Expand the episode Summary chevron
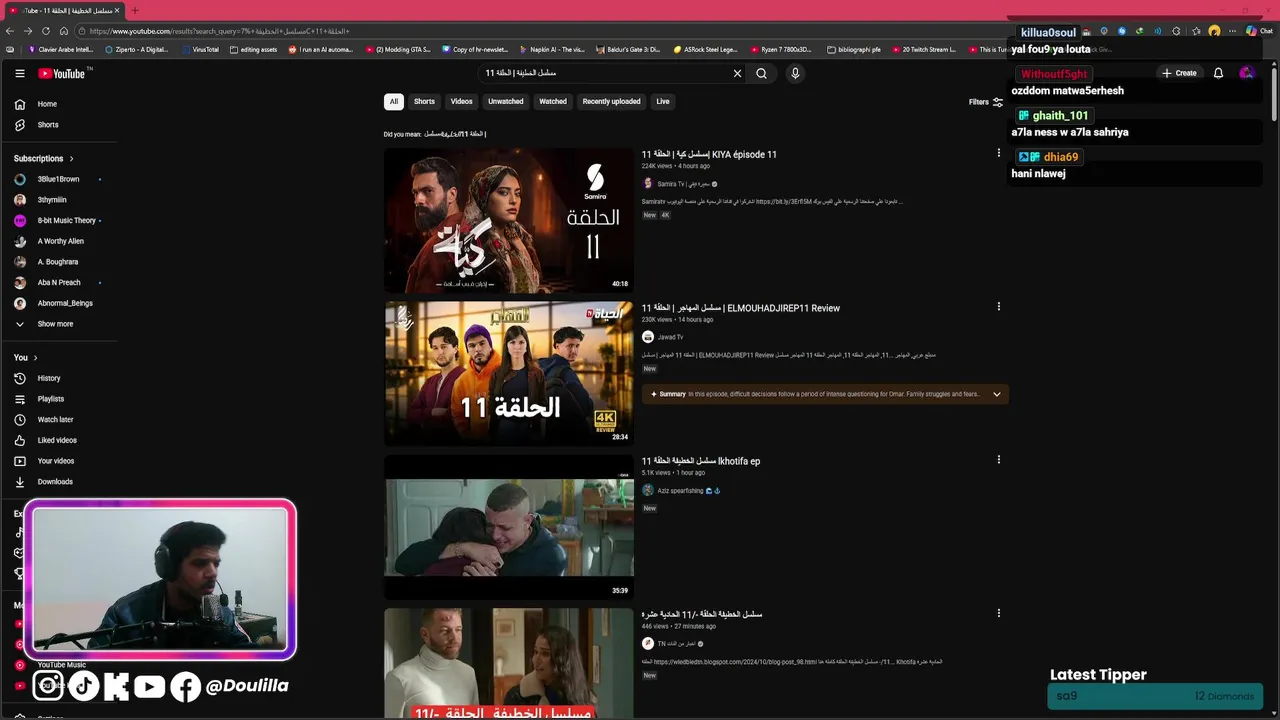The image size is (1280, 720). 996,394
